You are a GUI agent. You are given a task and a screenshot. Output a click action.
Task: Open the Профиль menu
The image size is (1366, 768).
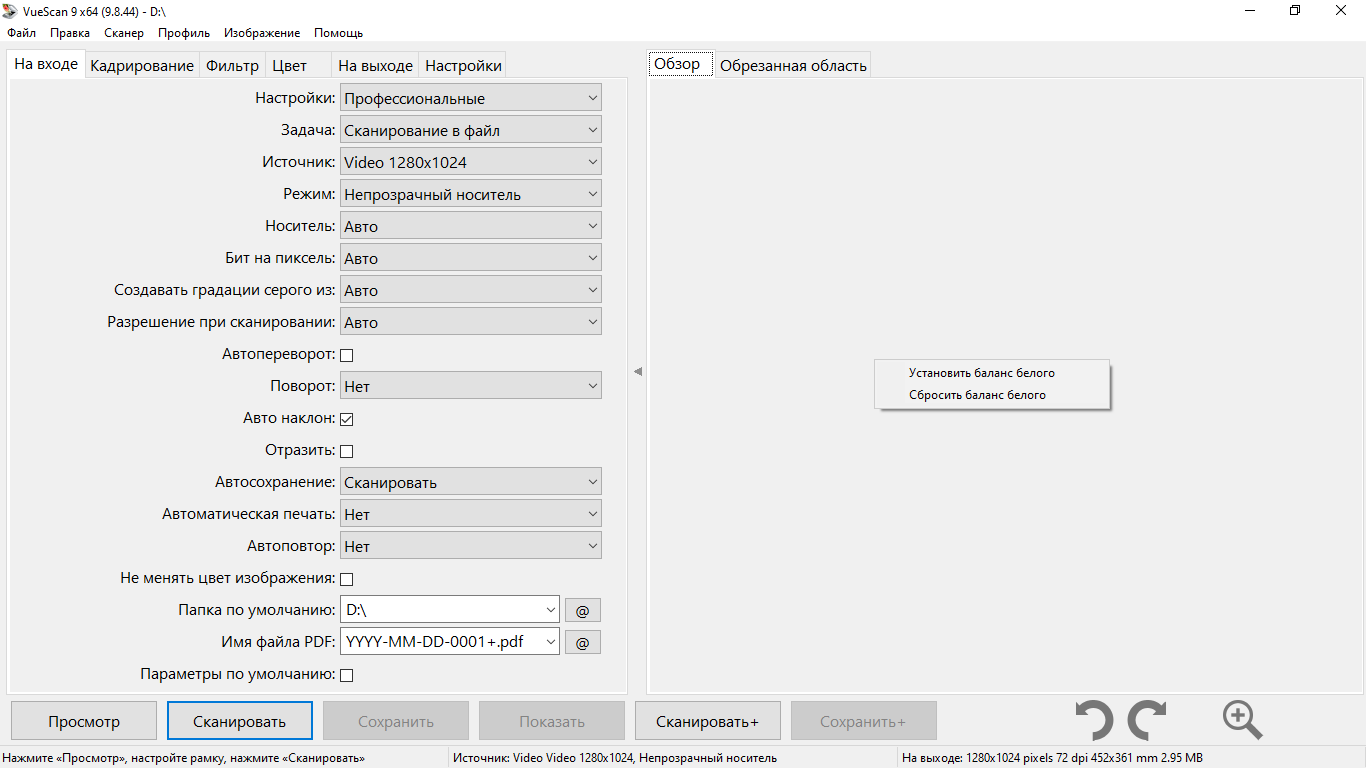pyautogui.click(x=184, y=33)
